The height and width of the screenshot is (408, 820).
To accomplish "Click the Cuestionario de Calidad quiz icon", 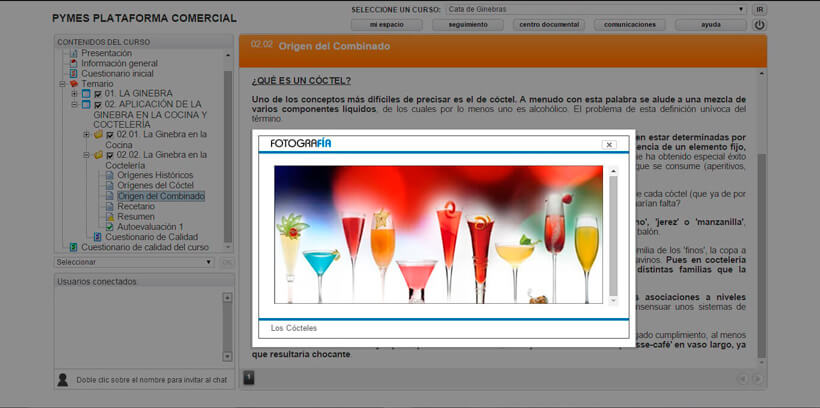I will pyautogui.click(x=97, y=237).
